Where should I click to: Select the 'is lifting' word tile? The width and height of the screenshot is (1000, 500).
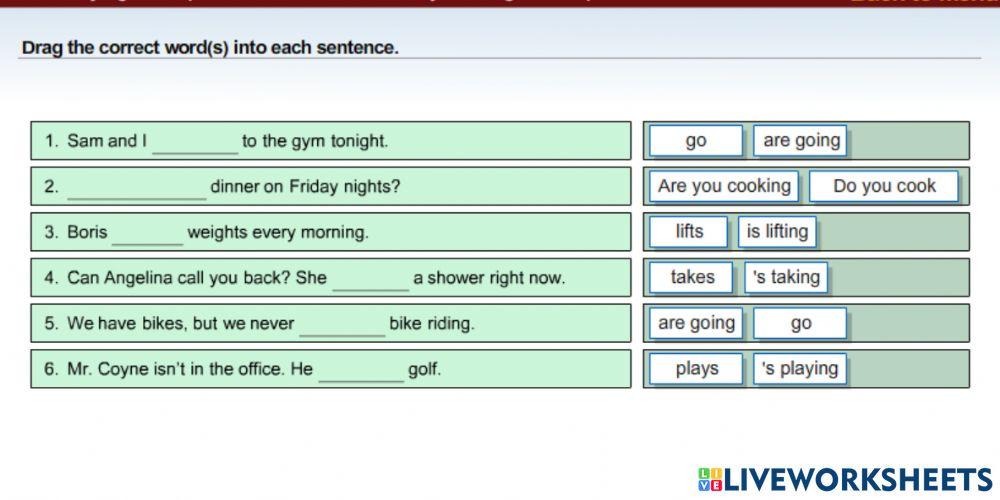click(777, 232)
